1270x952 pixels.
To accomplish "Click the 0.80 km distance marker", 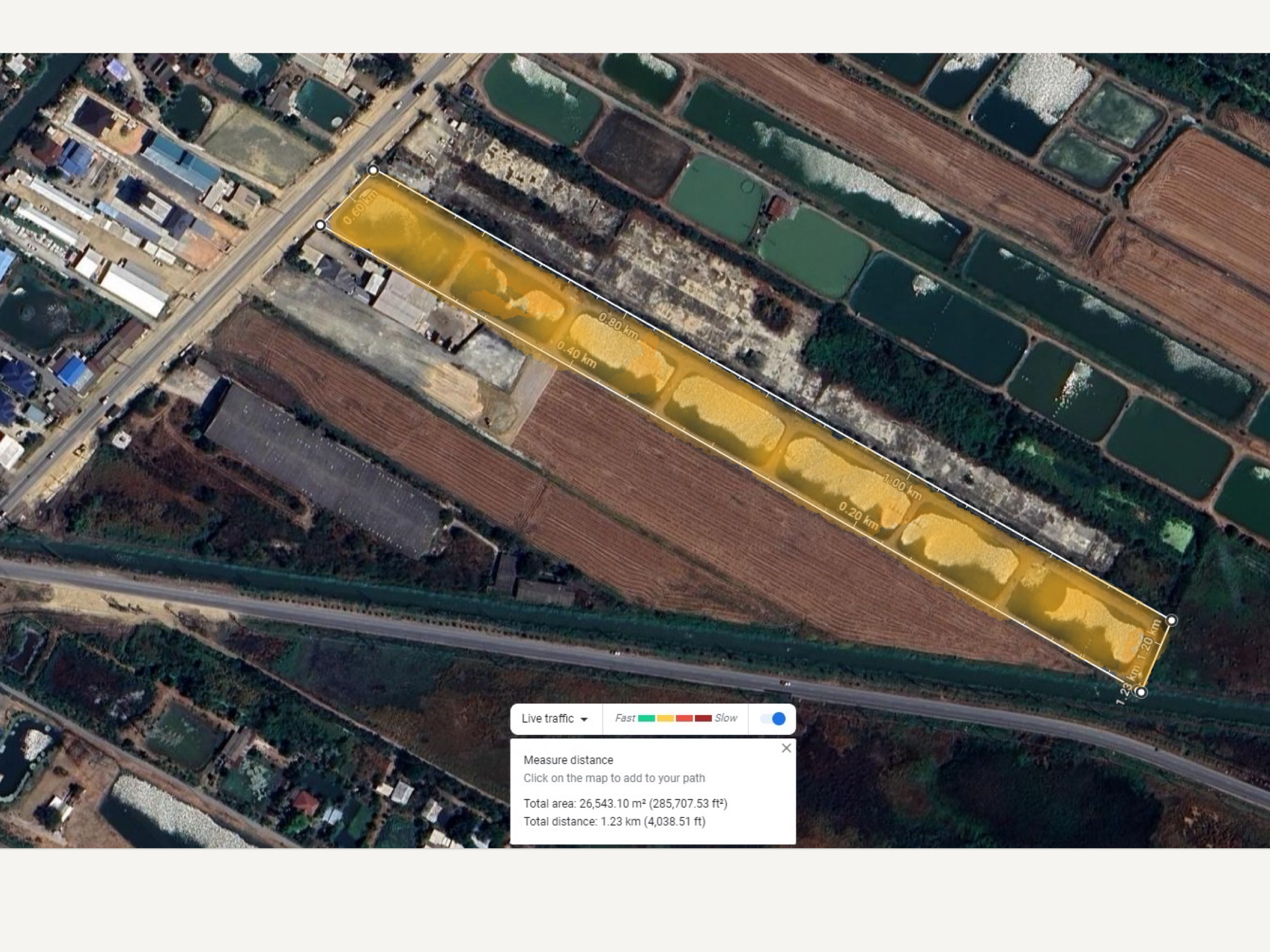I will click(618, 326).
